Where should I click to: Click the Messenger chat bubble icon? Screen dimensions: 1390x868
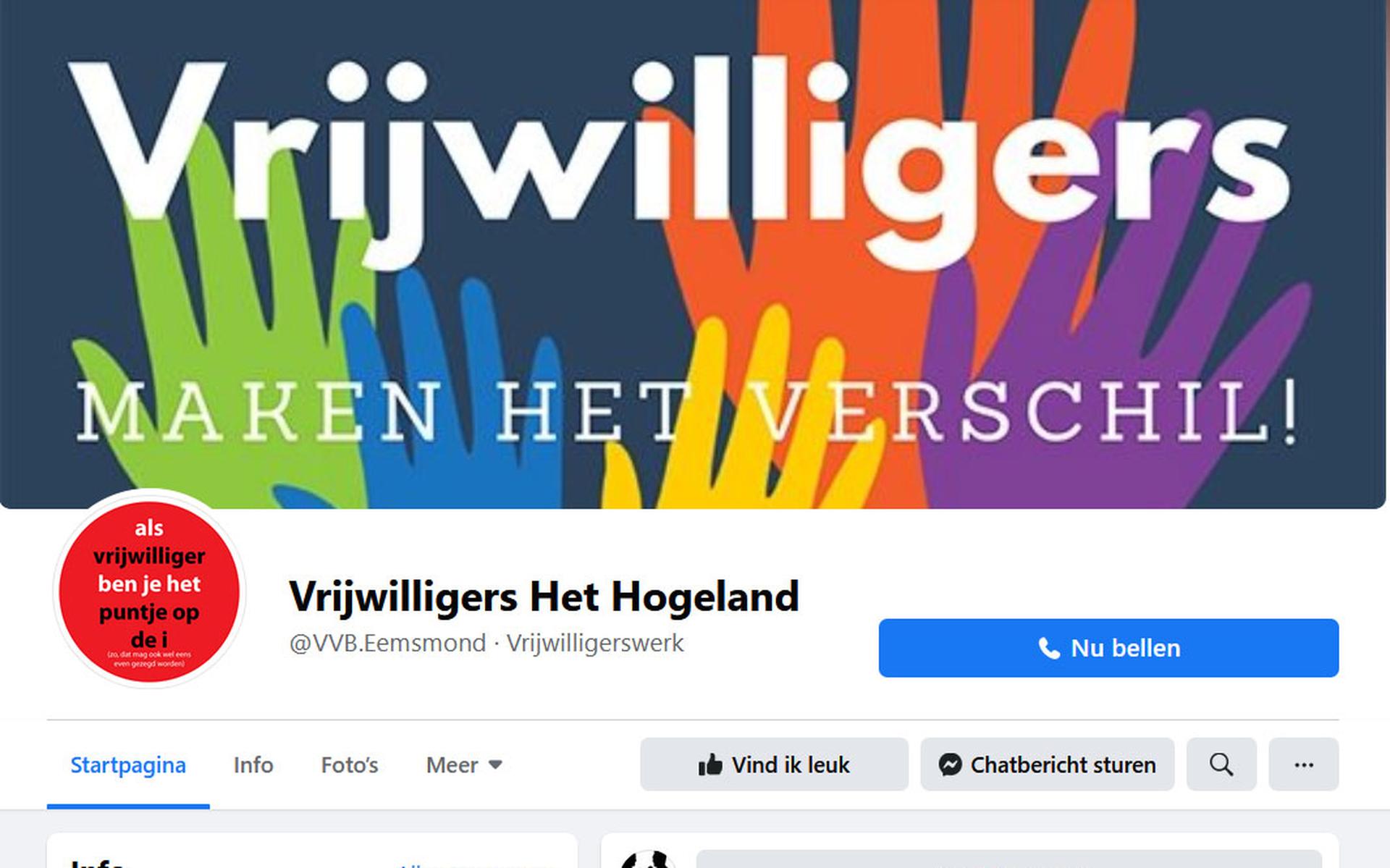pos(950,764)
